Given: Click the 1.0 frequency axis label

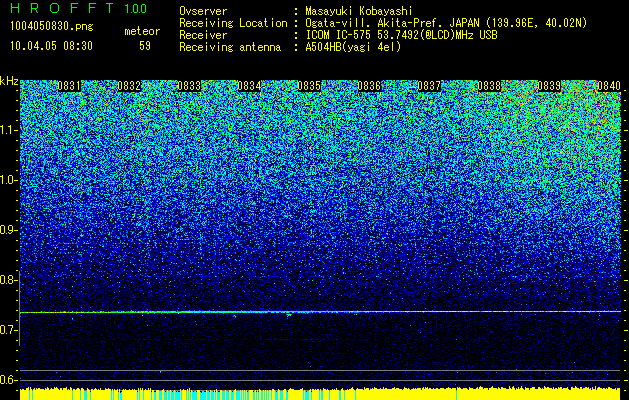Looking at the screenshot, I should pyautogui.click(x=9, y=180).
